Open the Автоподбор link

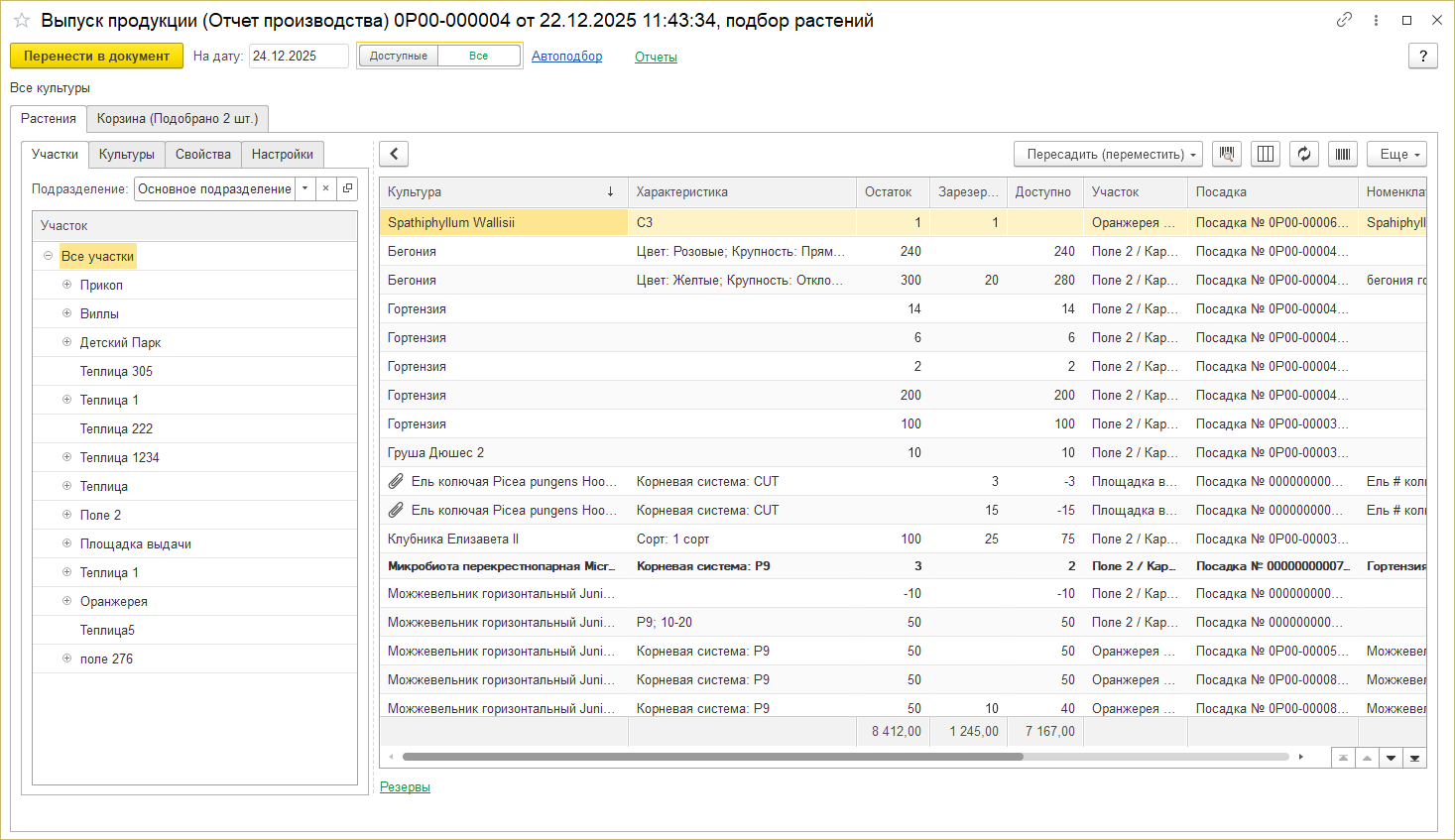tap(566, 57)
